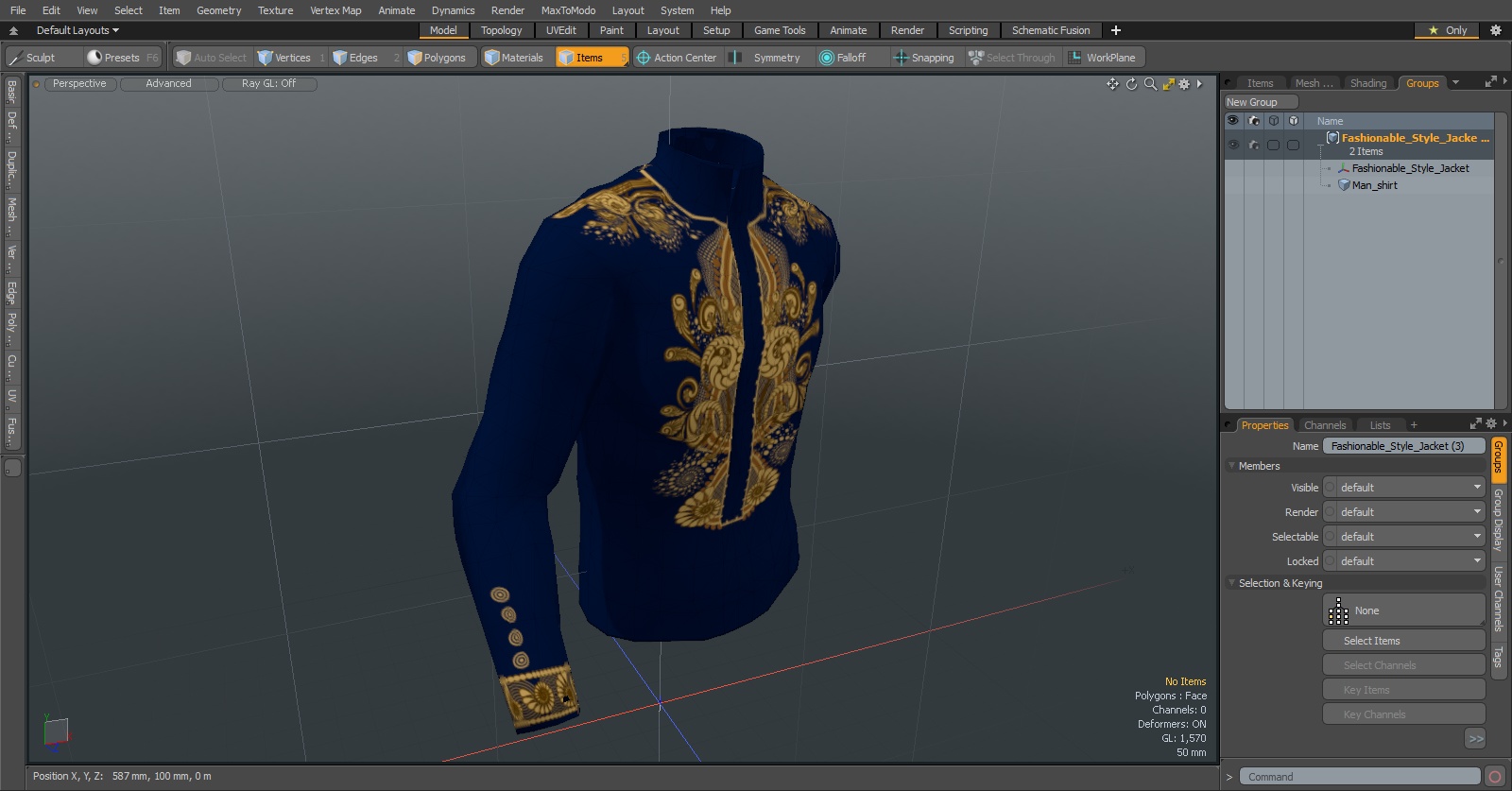Click the groups list vertical scrollbar
Viewport: 1512px width, 791px height.
point(1500,262)
